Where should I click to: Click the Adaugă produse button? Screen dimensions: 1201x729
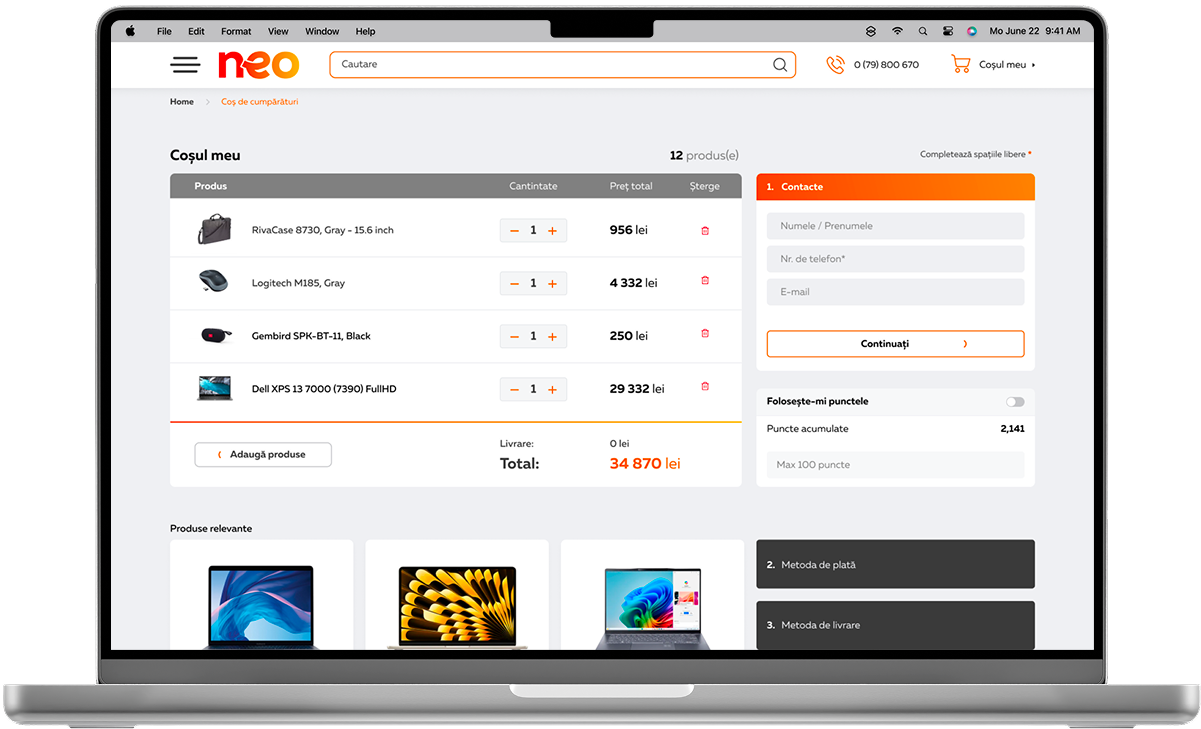tap(263, 455)
